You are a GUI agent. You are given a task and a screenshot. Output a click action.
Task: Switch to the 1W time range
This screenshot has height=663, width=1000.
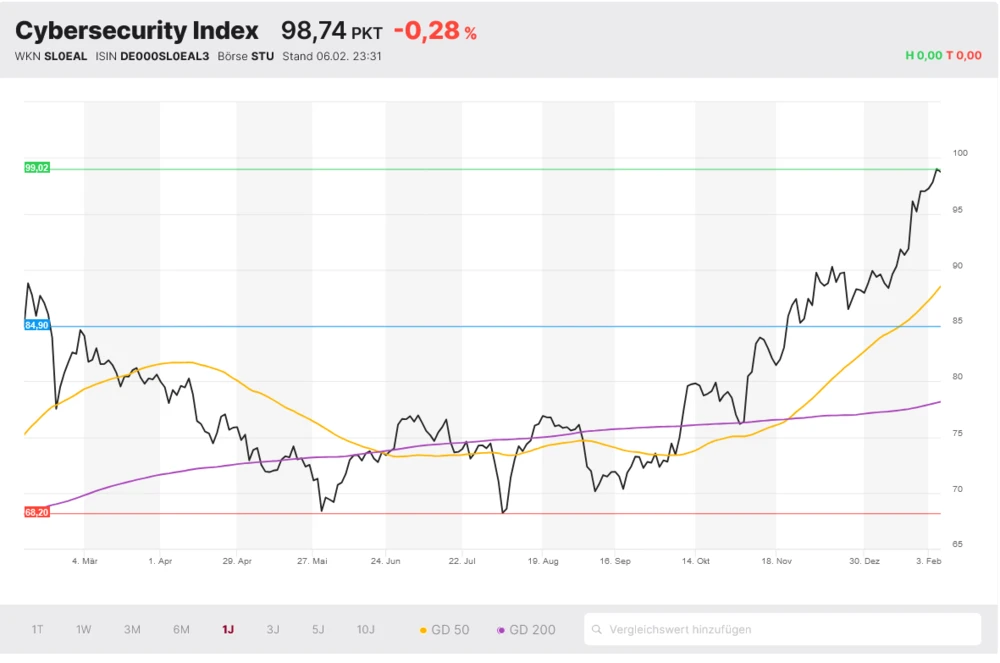point(84,630)
